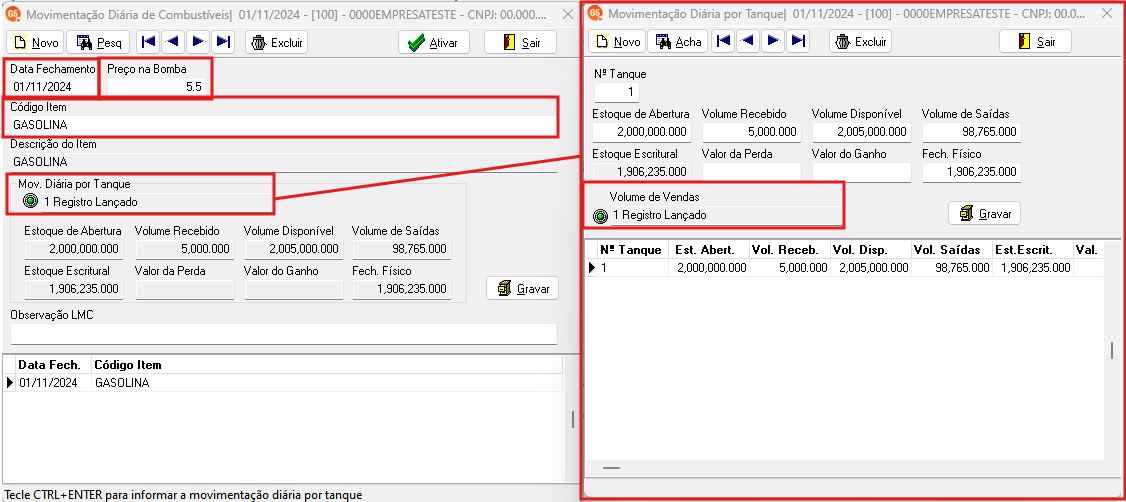
Task: Click the Est.Escrit. column header
Action: coord(1032,250)
